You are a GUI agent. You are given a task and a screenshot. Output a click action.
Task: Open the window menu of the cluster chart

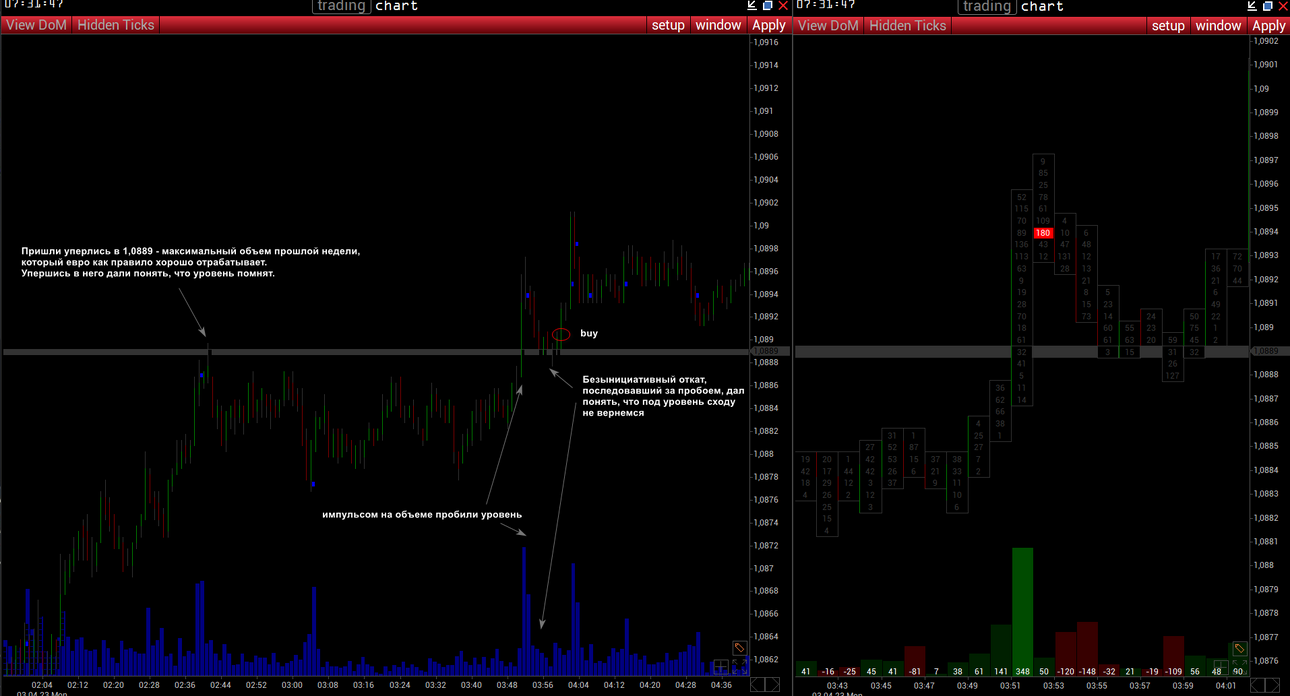pyautogui.click(x=1218, y=26)
